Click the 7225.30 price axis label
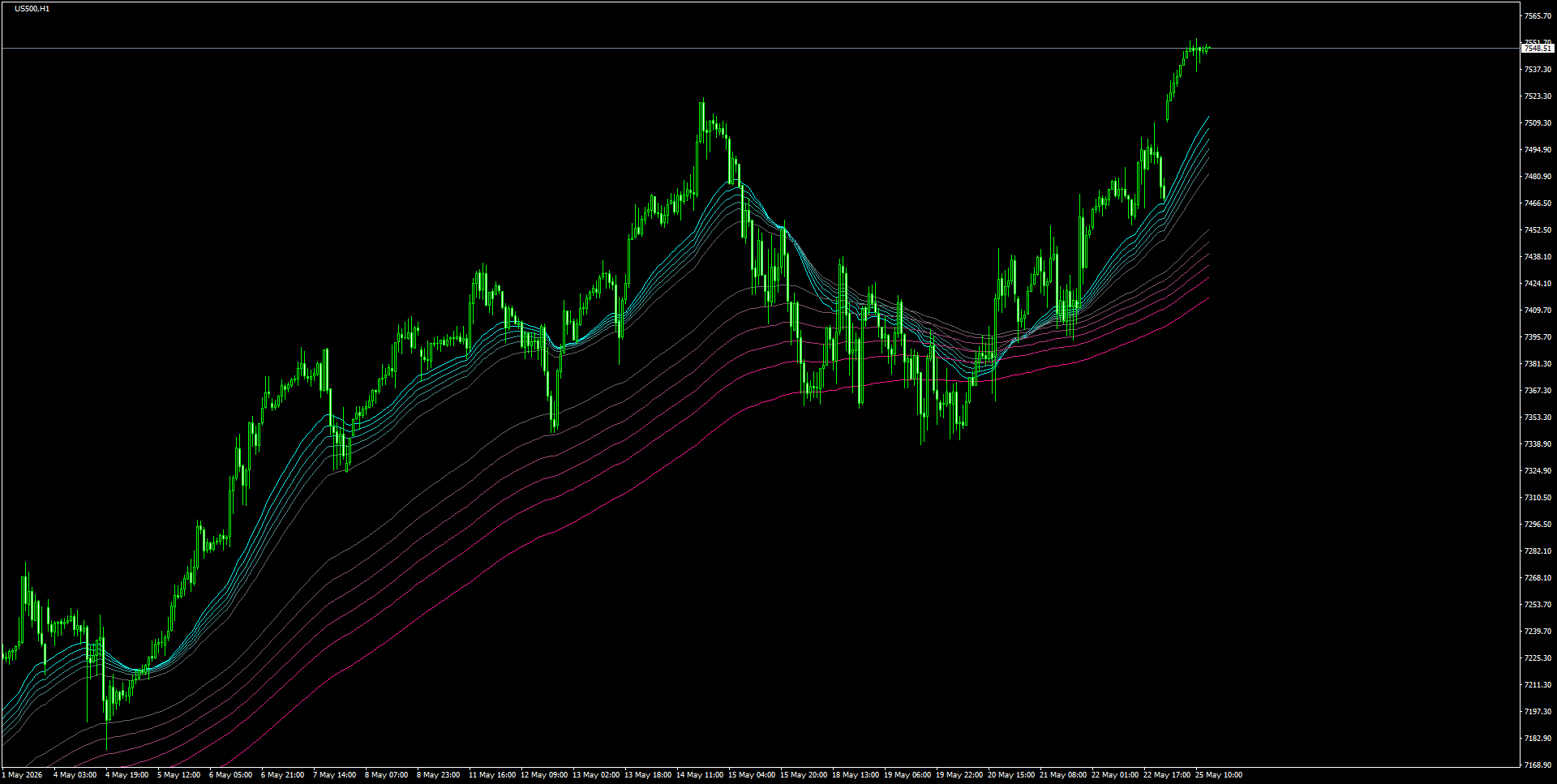This screenshot has width=1557, height=784. tap(1538, 658)
